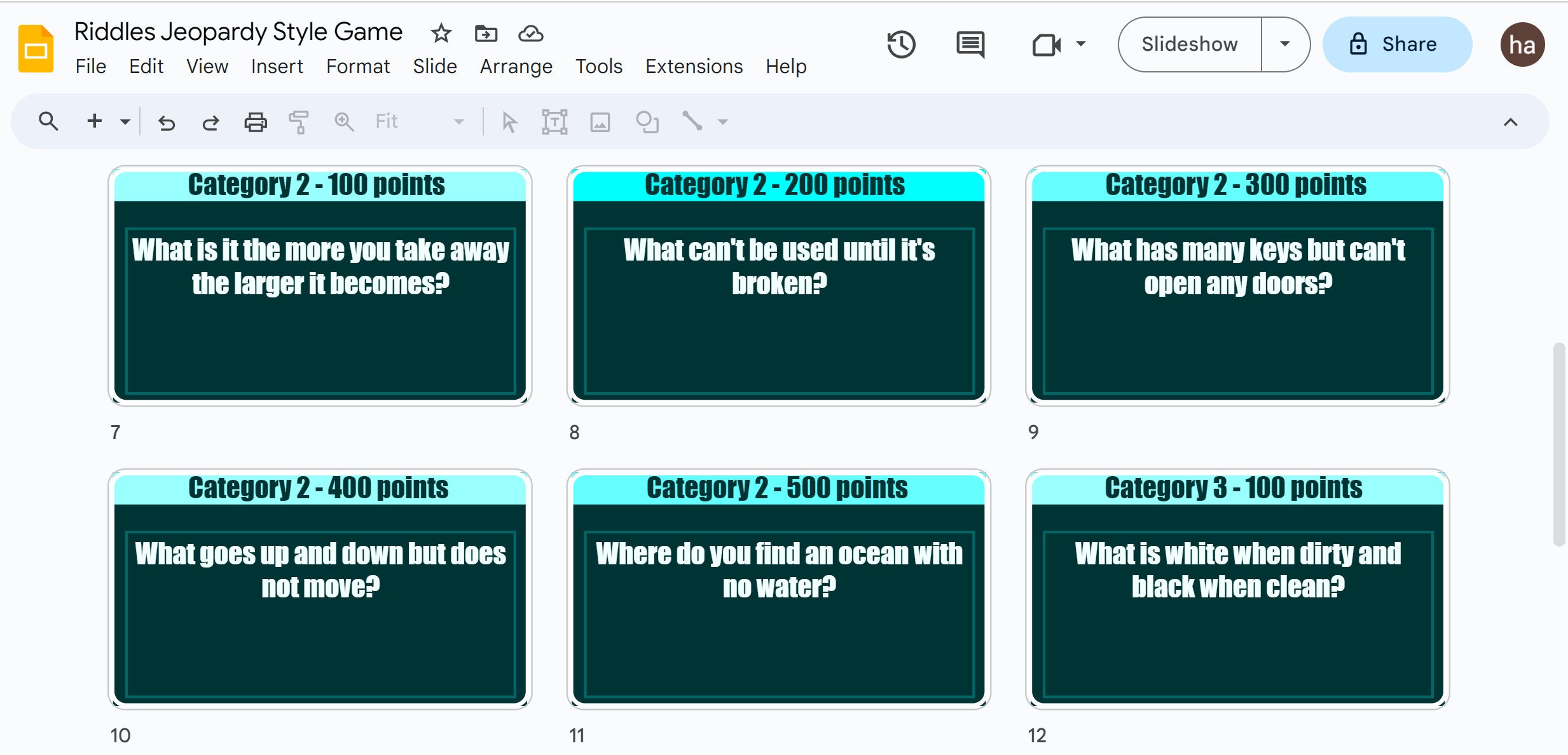Check document saved cloud status

[531, 33]
